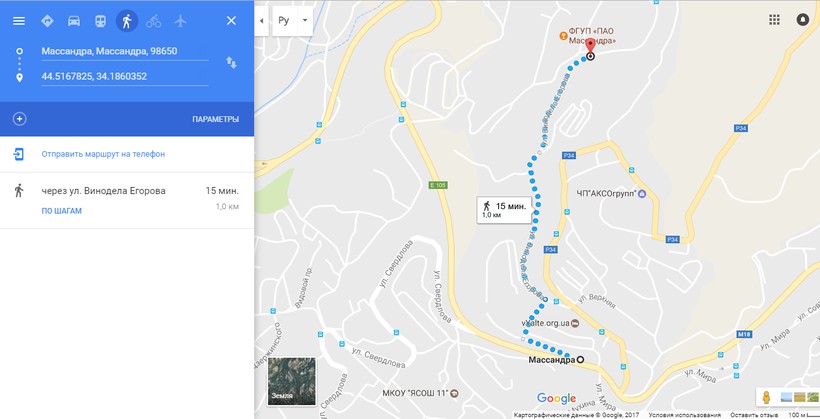Select the best travel modes icon

pyautogui.click(x=47, y=21)
